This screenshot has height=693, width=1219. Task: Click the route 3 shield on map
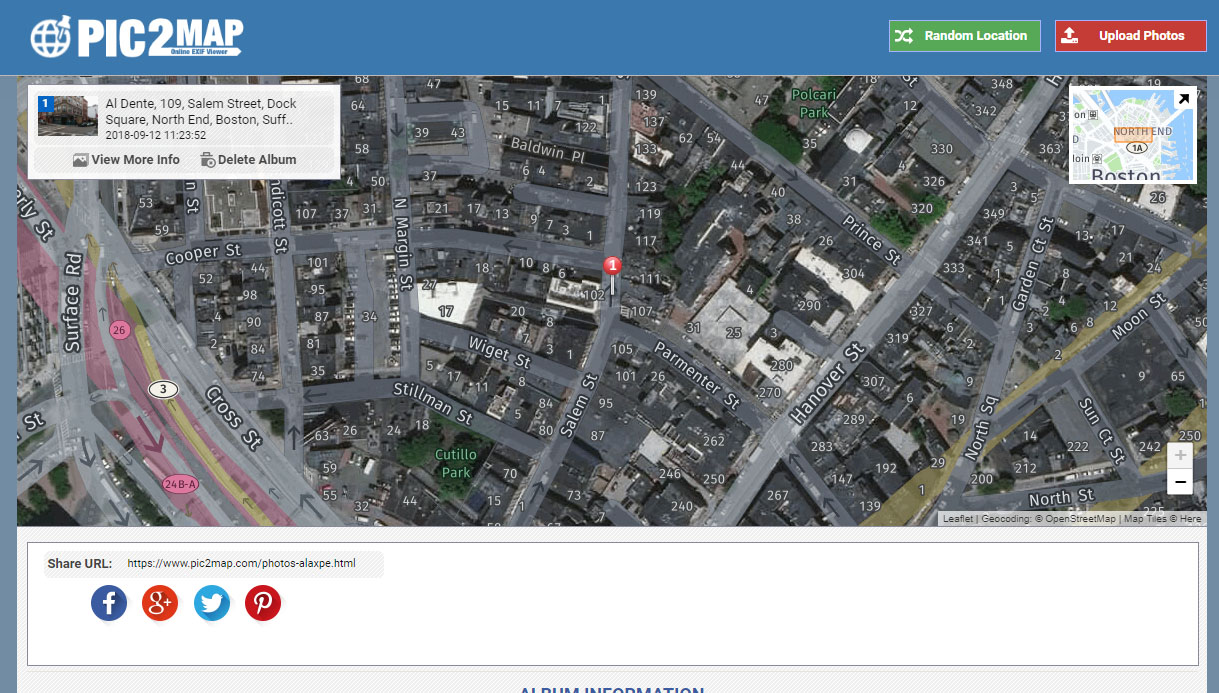(162, 388)
